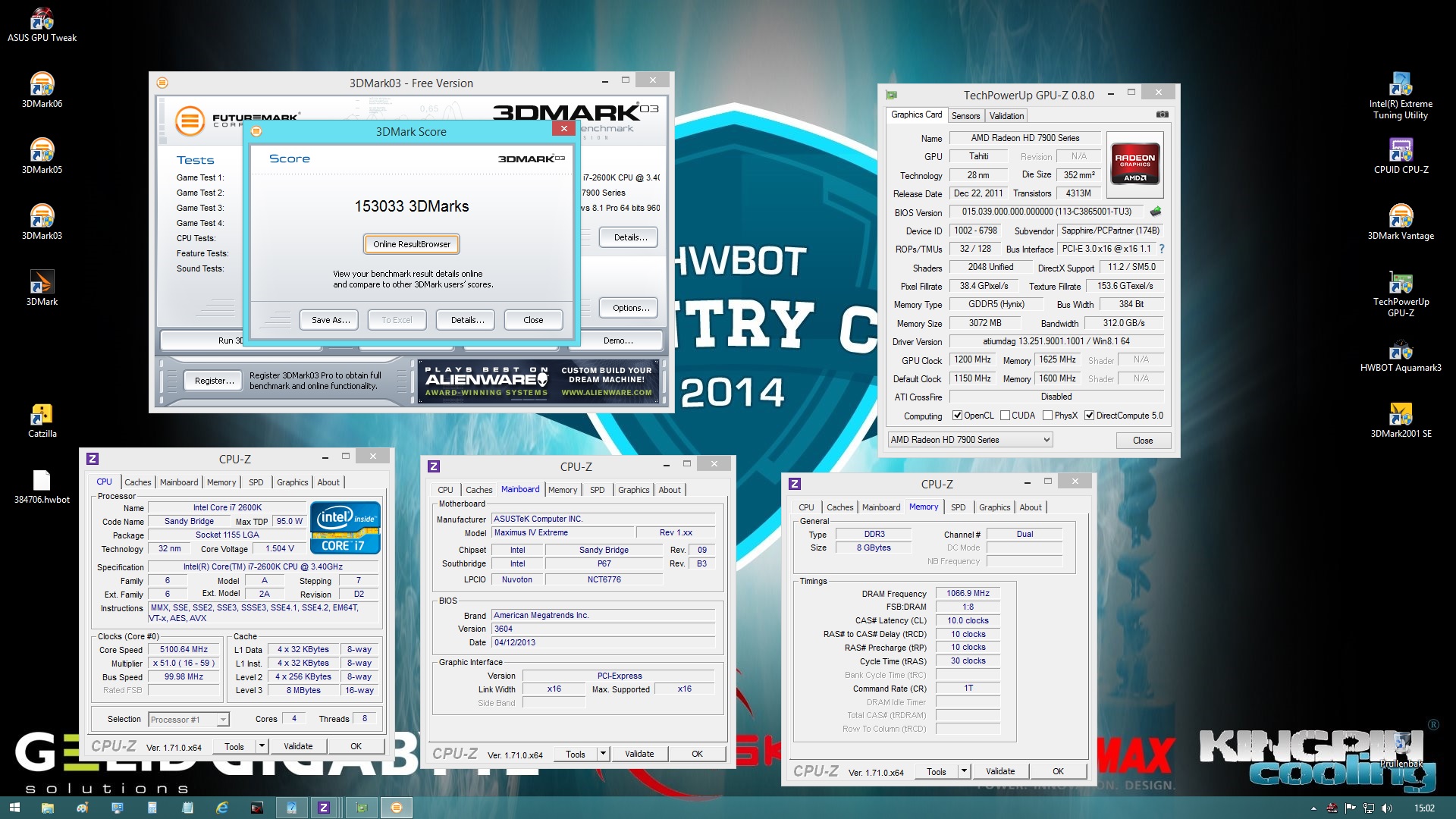This screenshot has height=819, width=1456.
Task: Open Caches tab in the left CPU-Z window
Action: 137,482
